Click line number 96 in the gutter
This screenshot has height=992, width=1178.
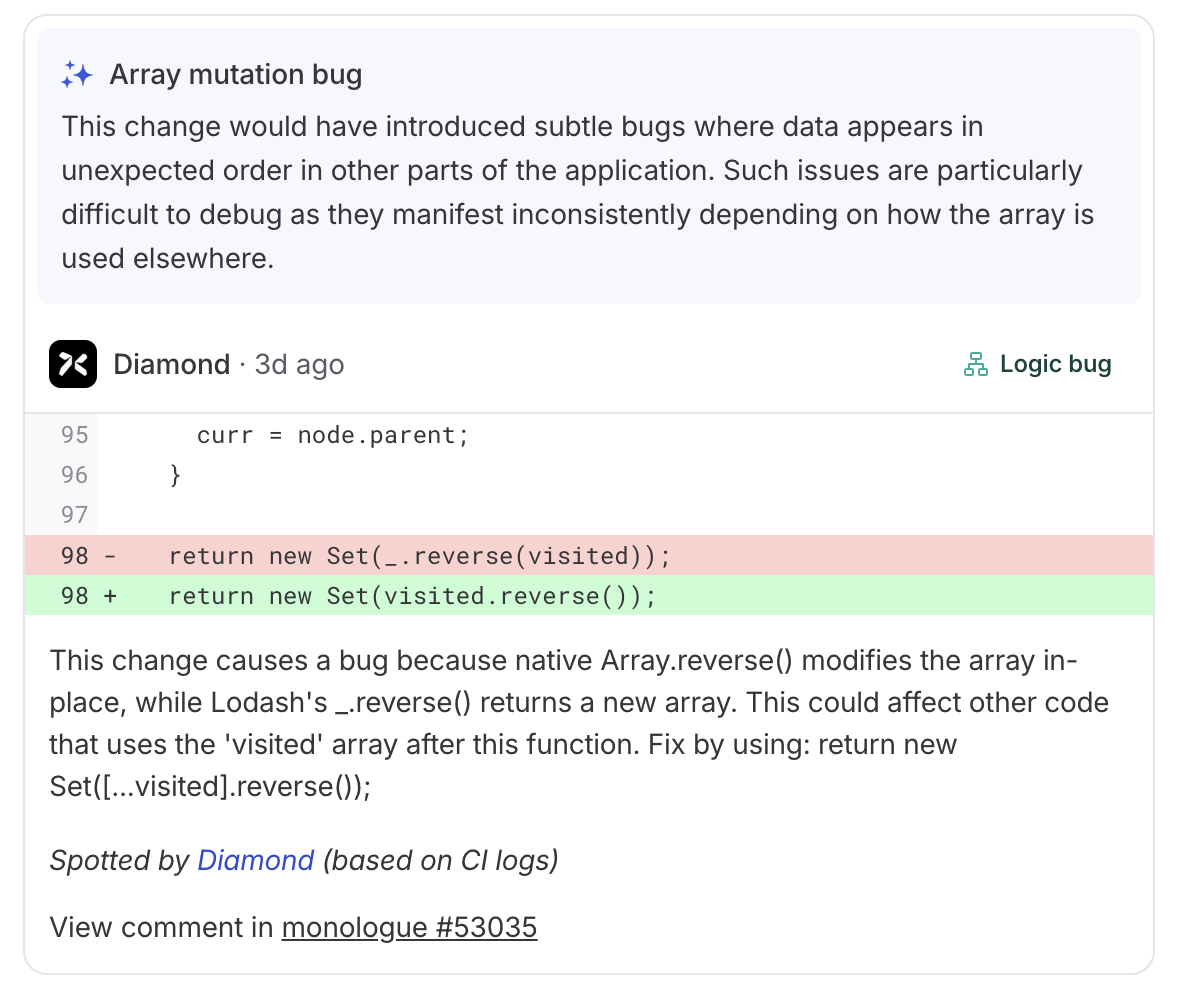point(74,475)
